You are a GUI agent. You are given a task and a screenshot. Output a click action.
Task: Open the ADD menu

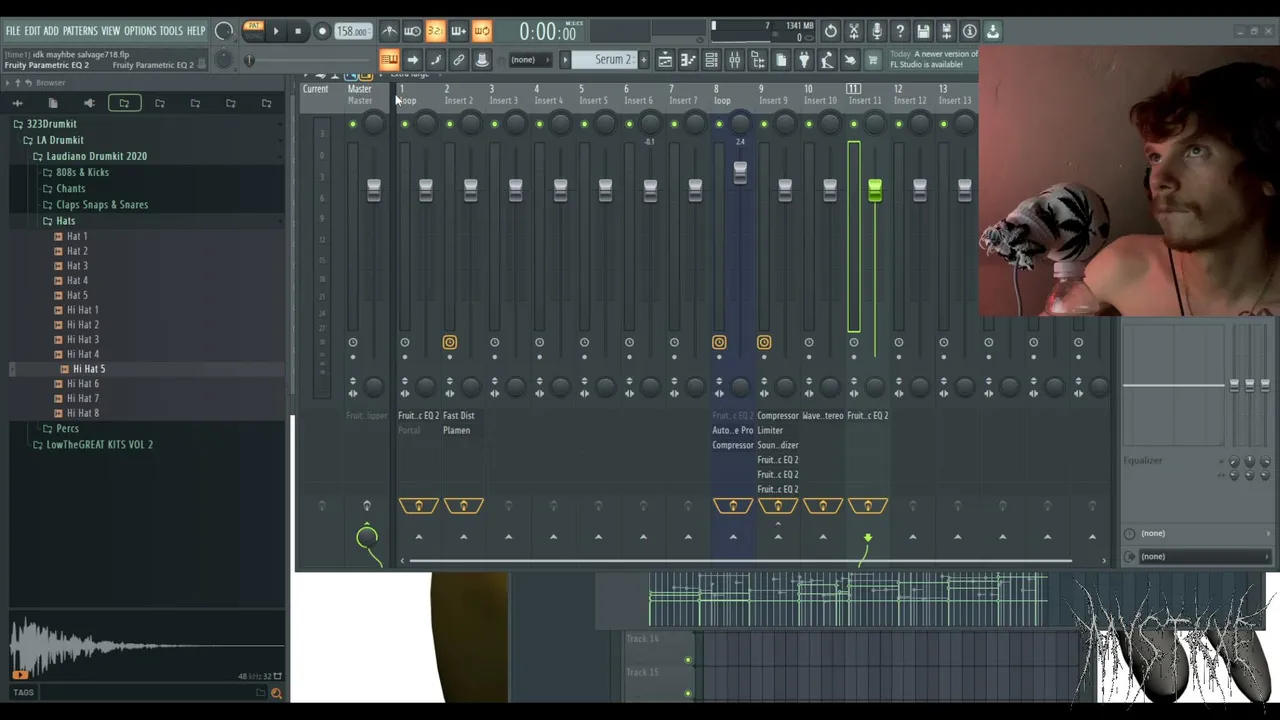point(51,31)
